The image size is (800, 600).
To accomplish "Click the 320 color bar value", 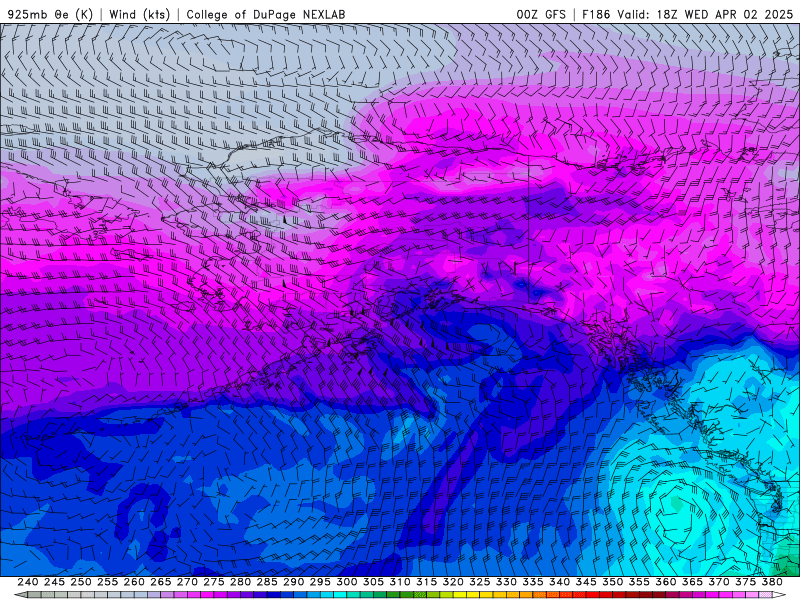I will 453,582.
